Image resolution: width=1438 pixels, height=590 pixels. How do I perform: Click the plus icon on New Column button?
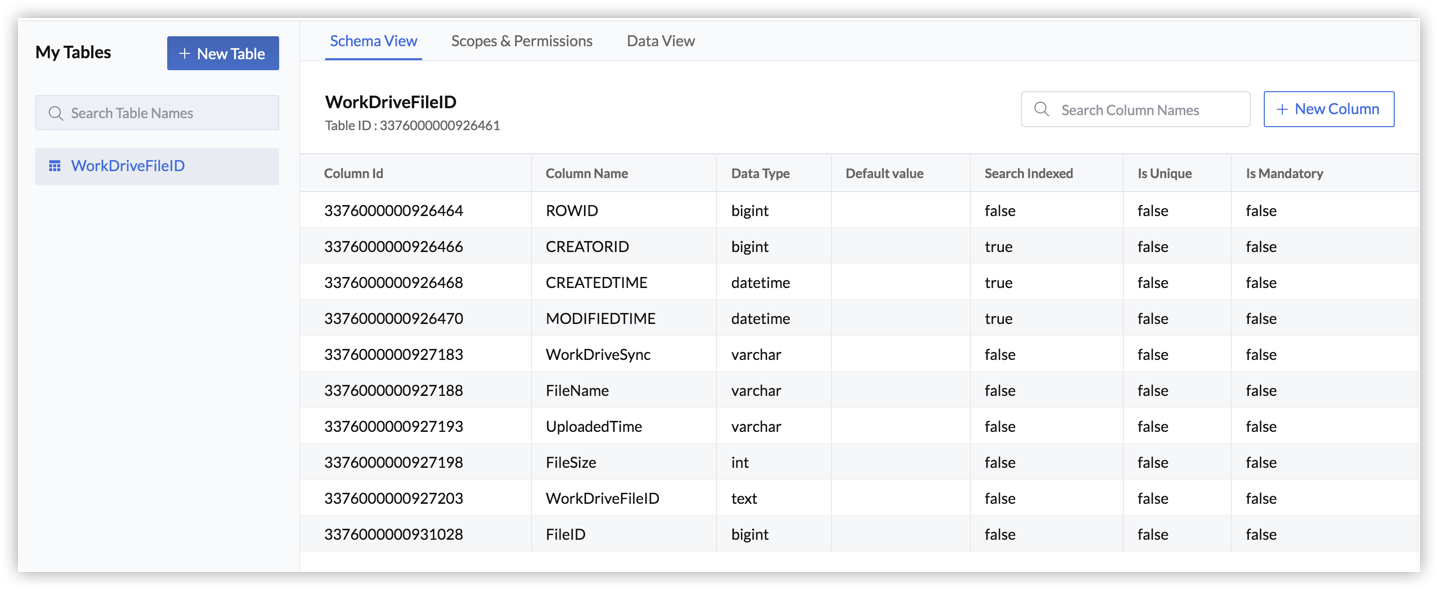pyautogui.click(x=1282, y=109)
